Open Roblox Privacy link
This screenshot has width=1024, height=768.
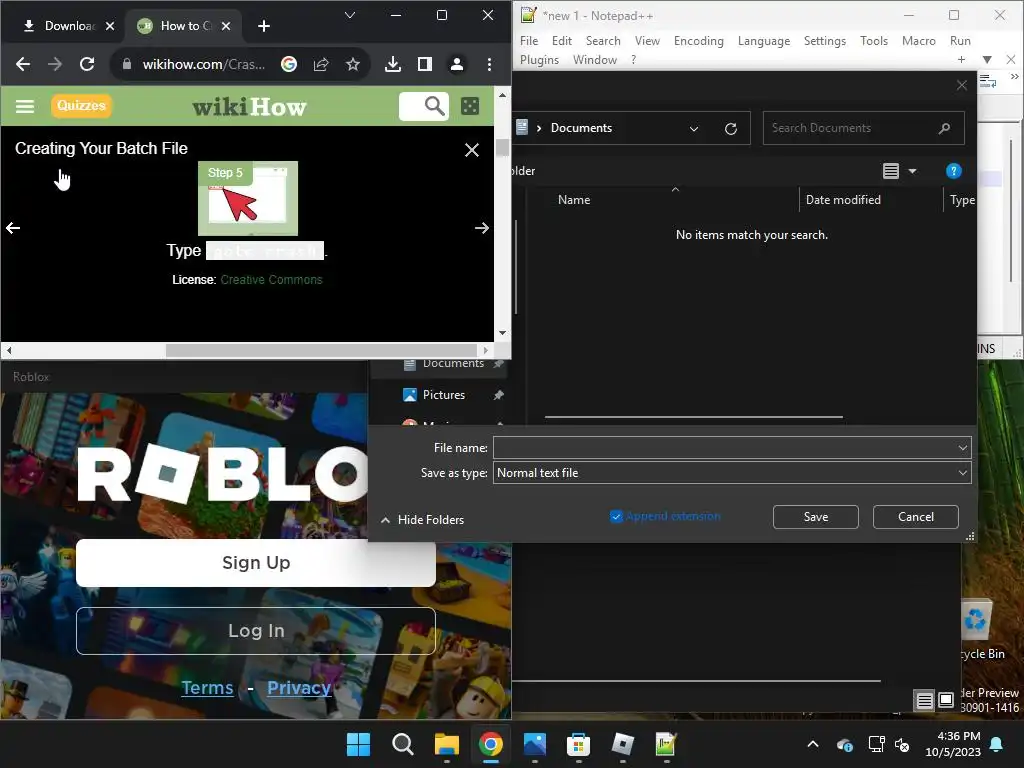[x=299, y=688]
